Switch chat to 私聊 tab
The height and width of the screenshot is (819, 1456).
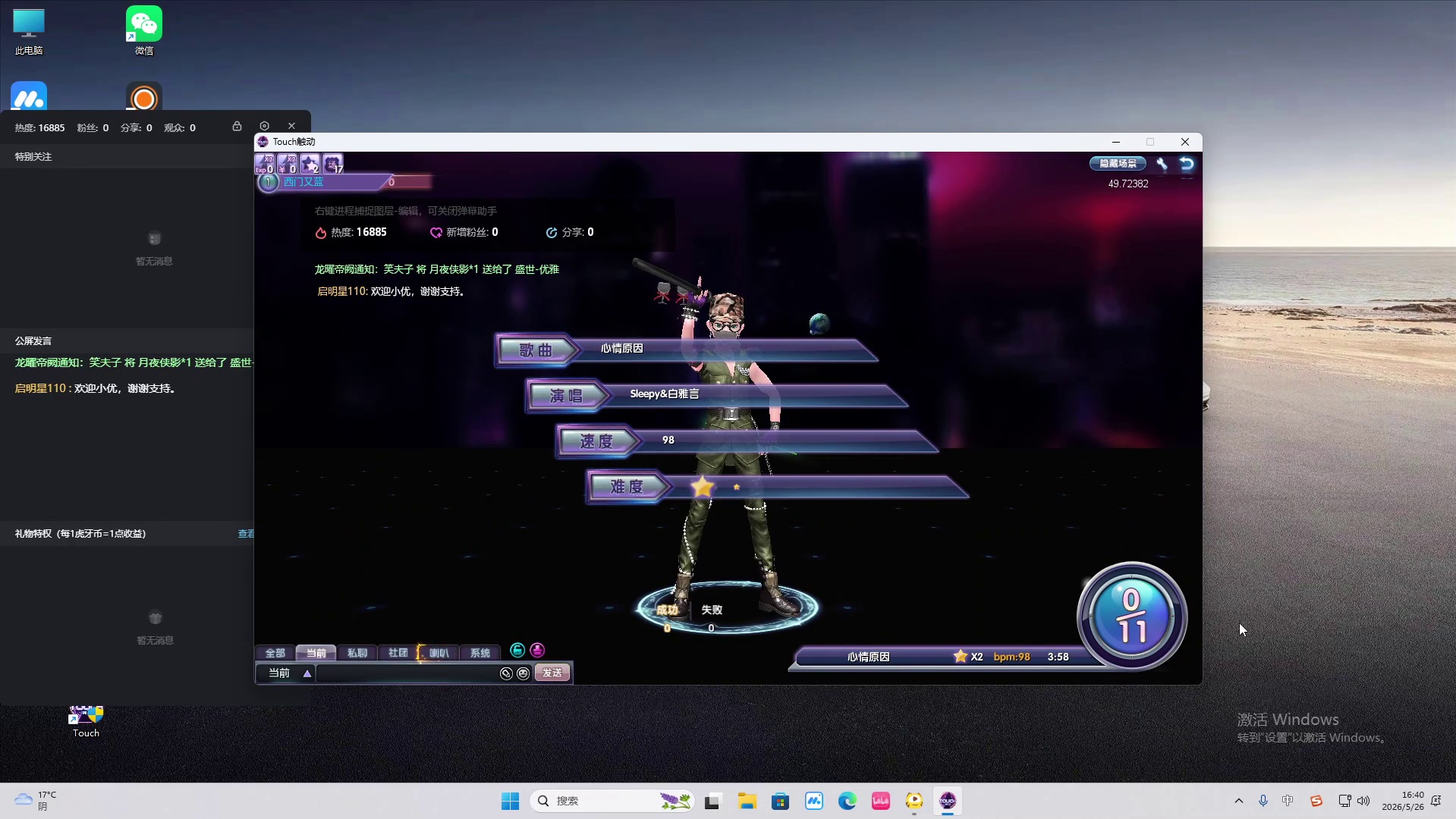click(x=357, y=653)
